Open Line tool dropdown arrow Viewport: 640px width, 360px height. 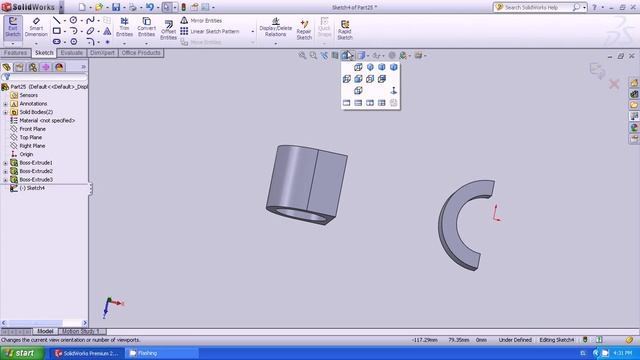click(65, 20)
